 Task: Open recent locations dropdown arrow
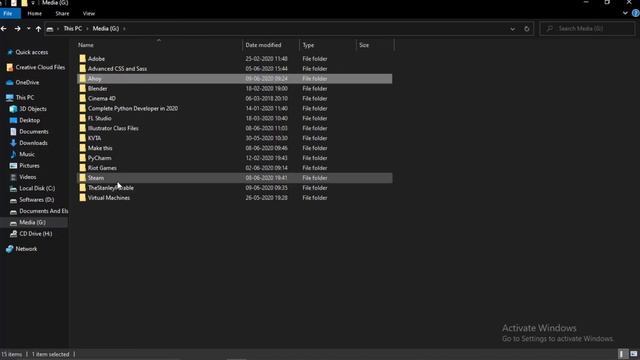[x=28, y=29]
